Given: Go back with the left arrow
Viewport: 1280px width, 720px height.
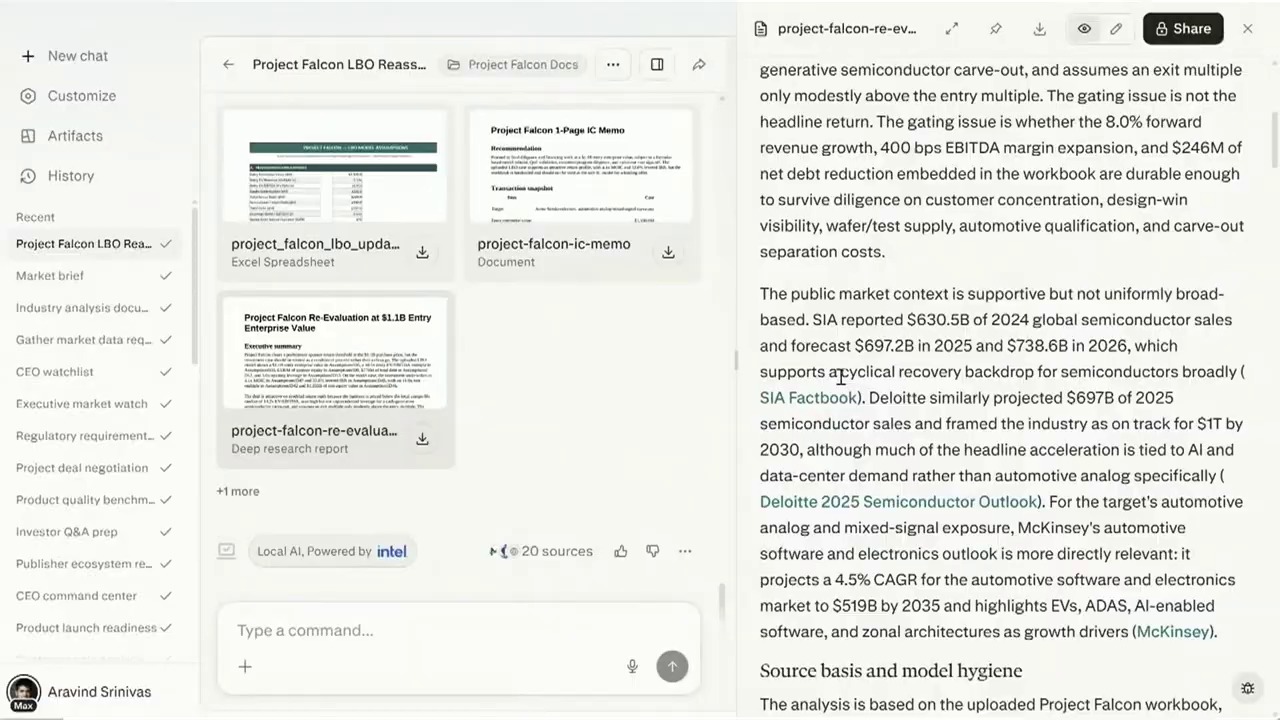Looking at the screenshot, I should (x=228, y=64).
